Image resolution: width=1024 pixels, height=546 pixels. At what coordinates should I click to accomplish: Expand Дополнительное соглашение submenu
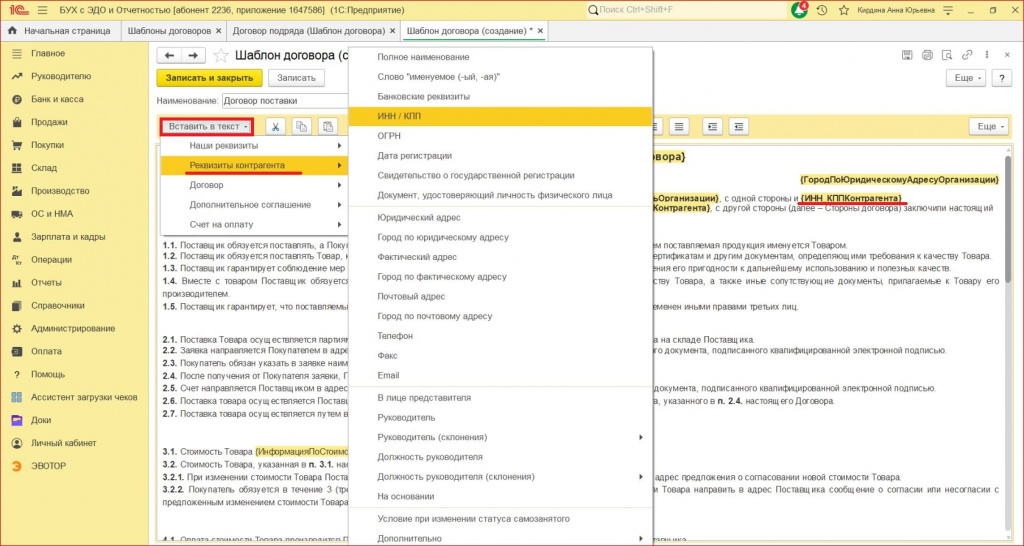click(253, 204)
